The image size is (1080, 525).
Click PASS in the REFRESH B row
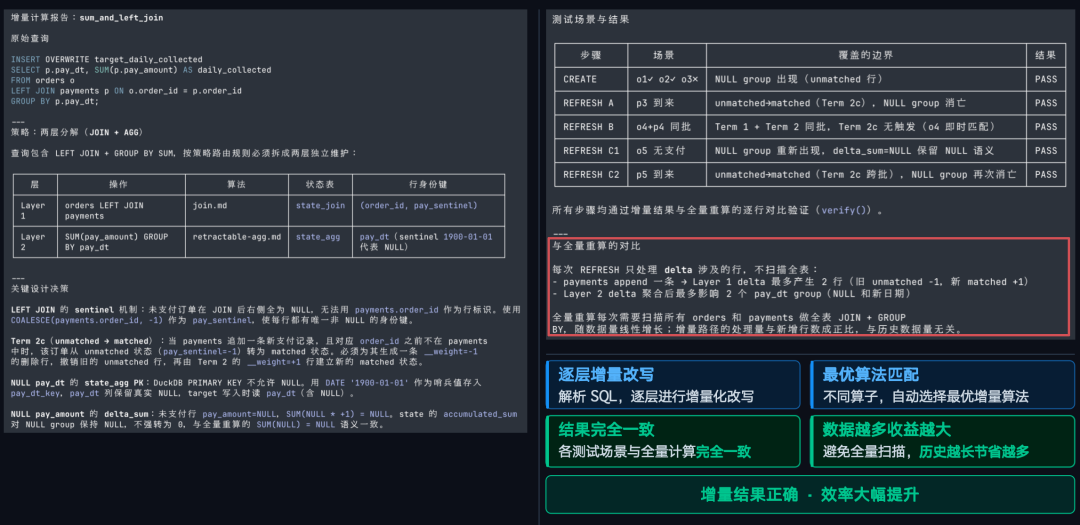point(1046,127)
